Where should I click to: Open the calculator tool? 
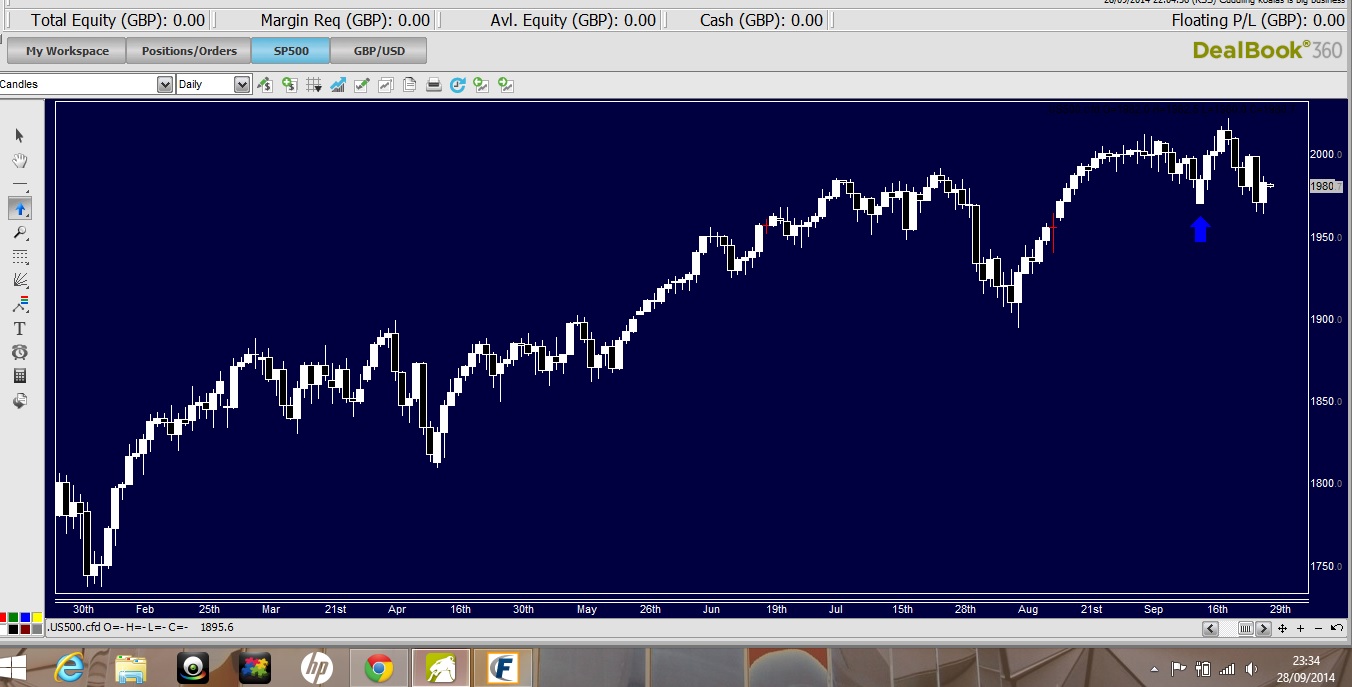(20, 376)
